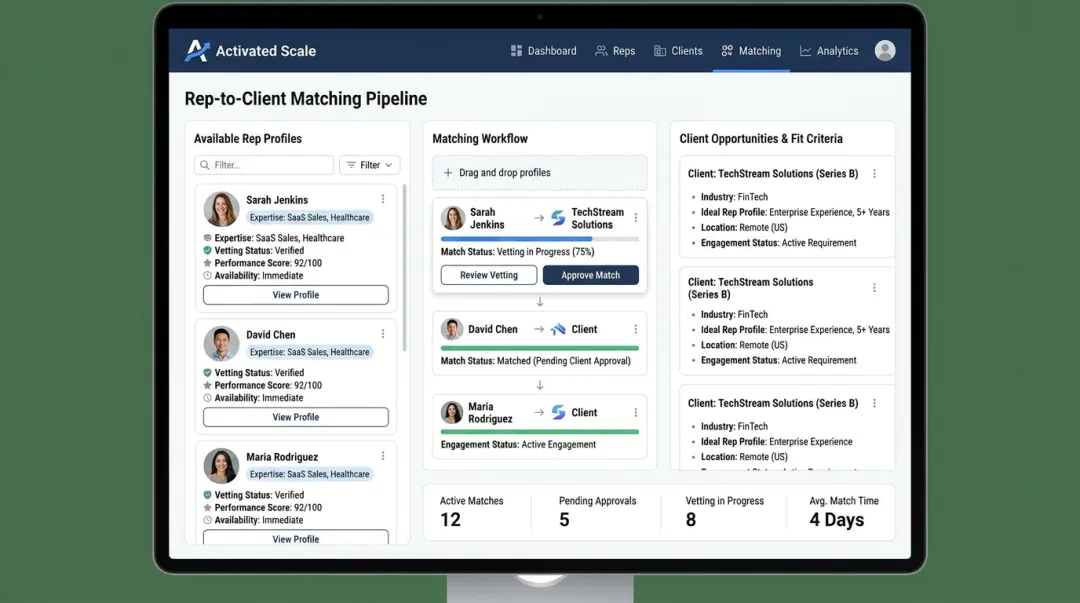
Task: Click Maria Rodriguez's photo in rep profiles
Action: coord(221,466)
